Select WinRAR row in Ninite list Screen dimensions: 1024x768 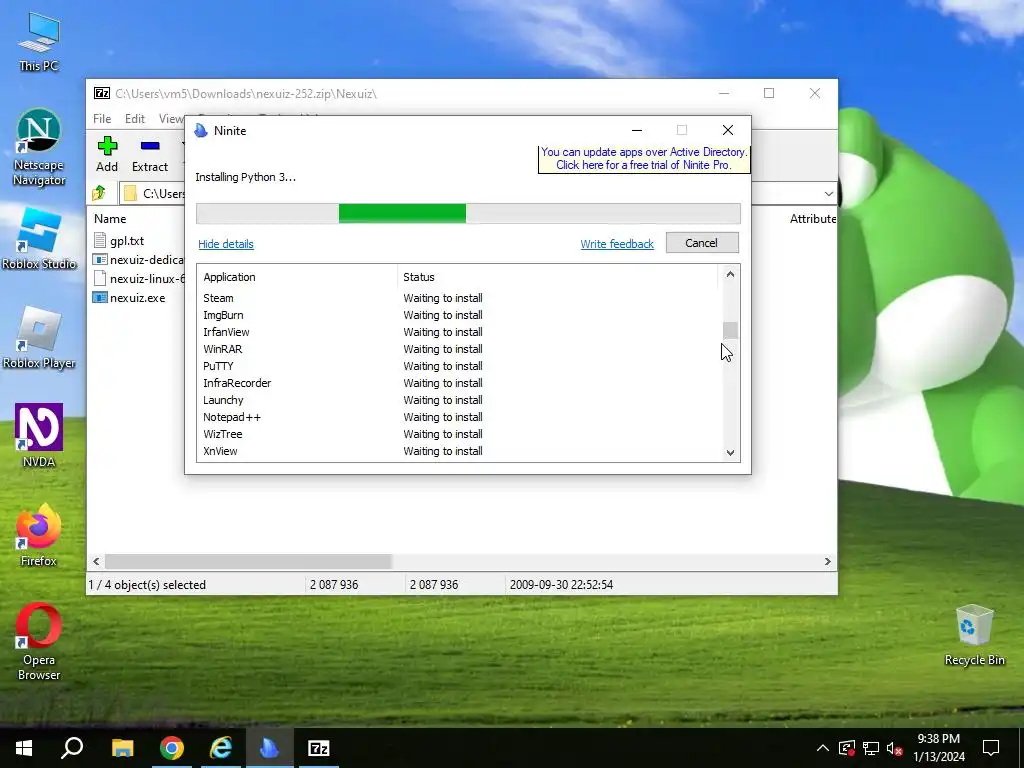point(459,349)
